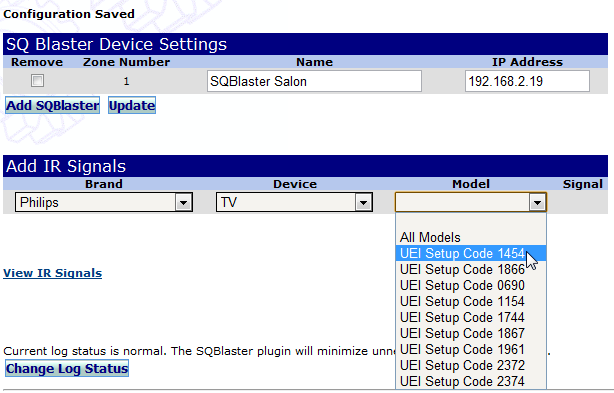
Task: Click the Signal column header
Action: coord(583,184)
